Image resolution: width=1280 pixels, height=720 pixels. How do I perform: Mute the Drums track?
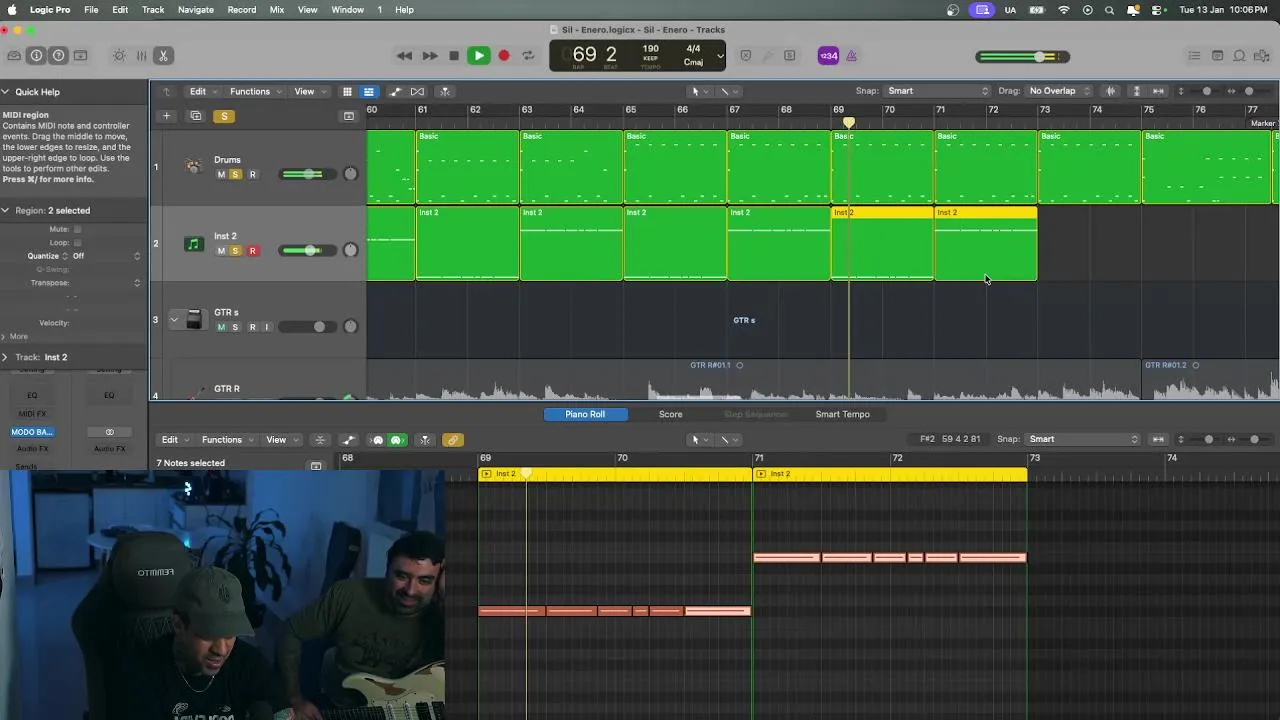221,174
